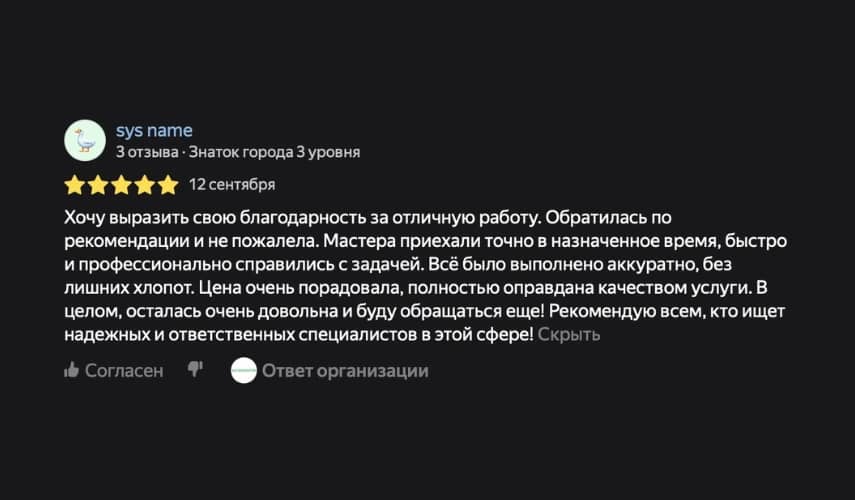855x500 pixels.
Task: Click the first yellow rating star
Action: (x=74, y=185)
